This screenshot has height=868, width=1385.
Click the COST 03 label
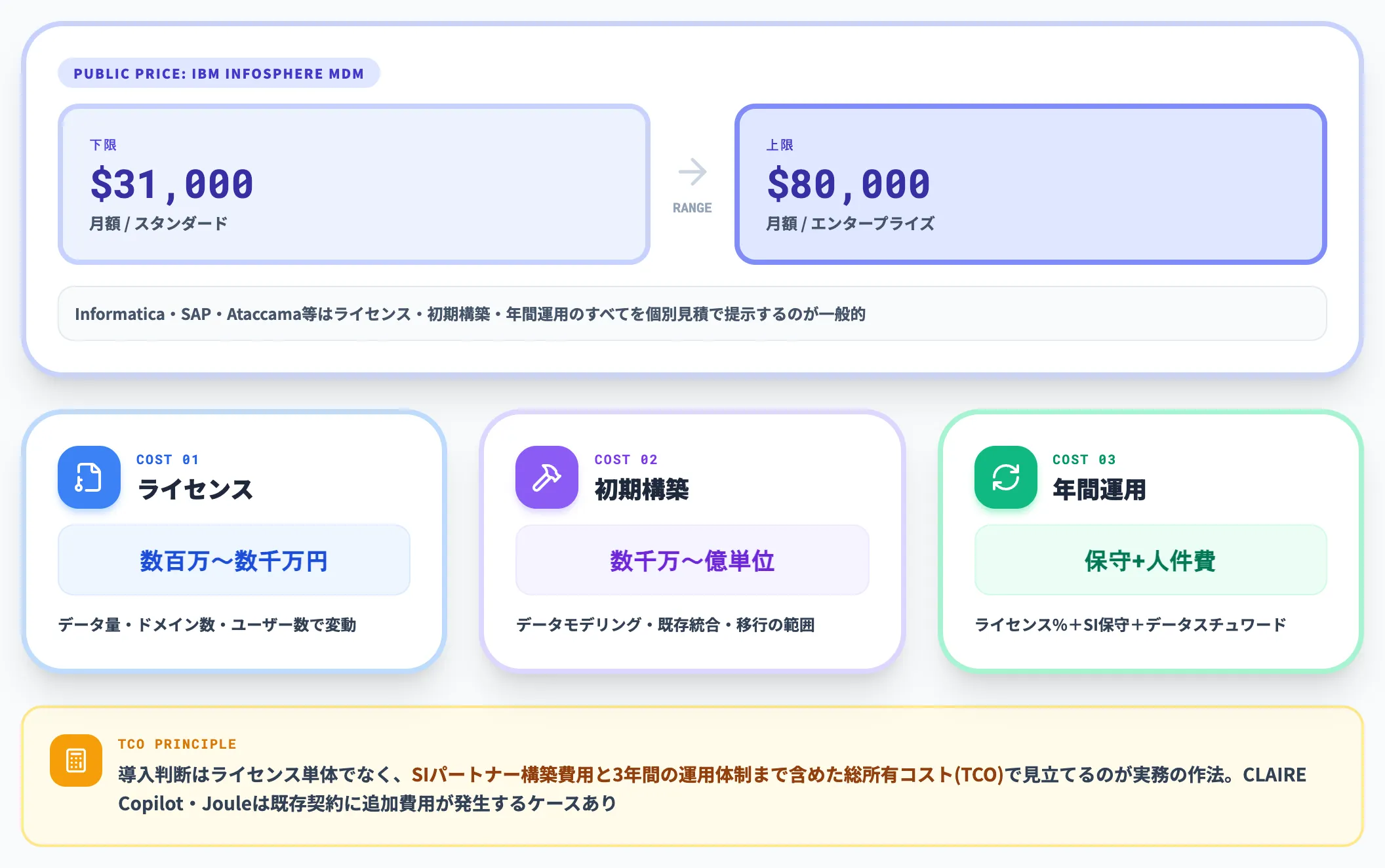point(1085,460)
